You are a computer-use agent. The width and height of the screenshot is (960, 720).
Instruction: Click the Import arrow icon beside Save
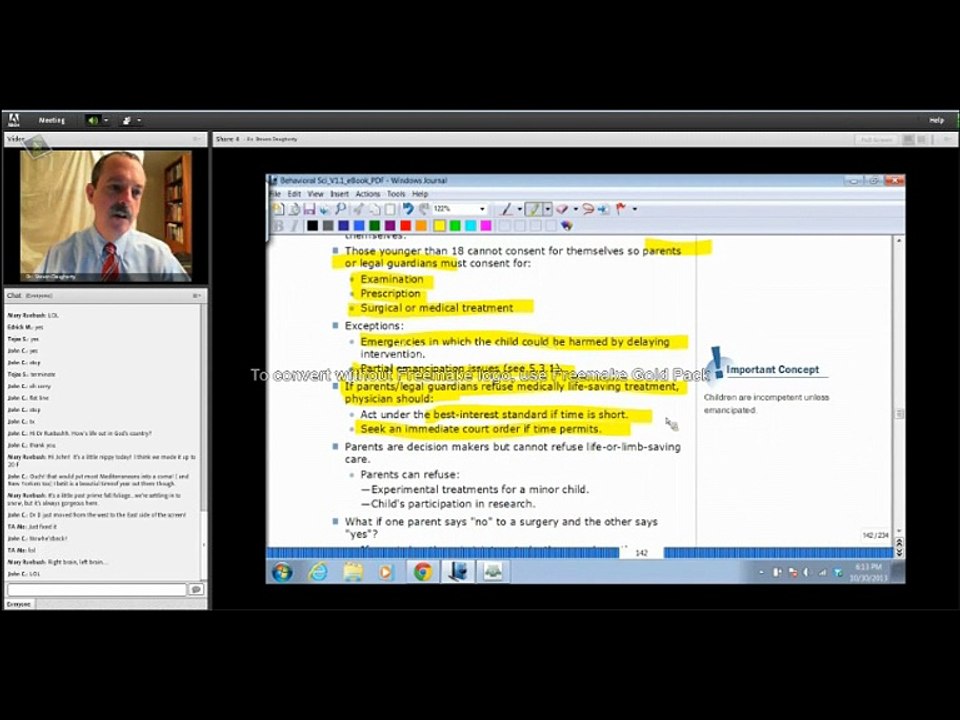point(324,209)
